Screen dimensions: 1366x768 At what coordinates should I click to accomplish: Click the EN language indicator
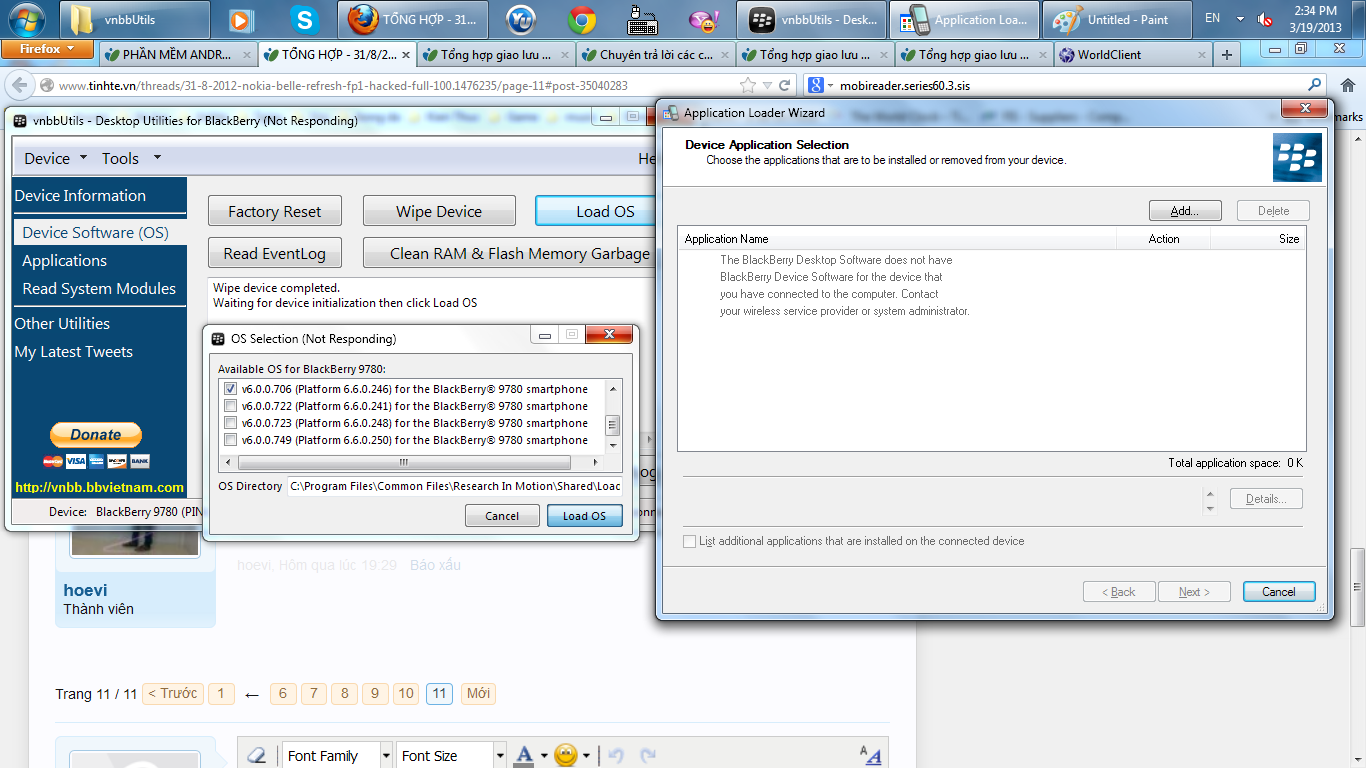point(1212,18)
